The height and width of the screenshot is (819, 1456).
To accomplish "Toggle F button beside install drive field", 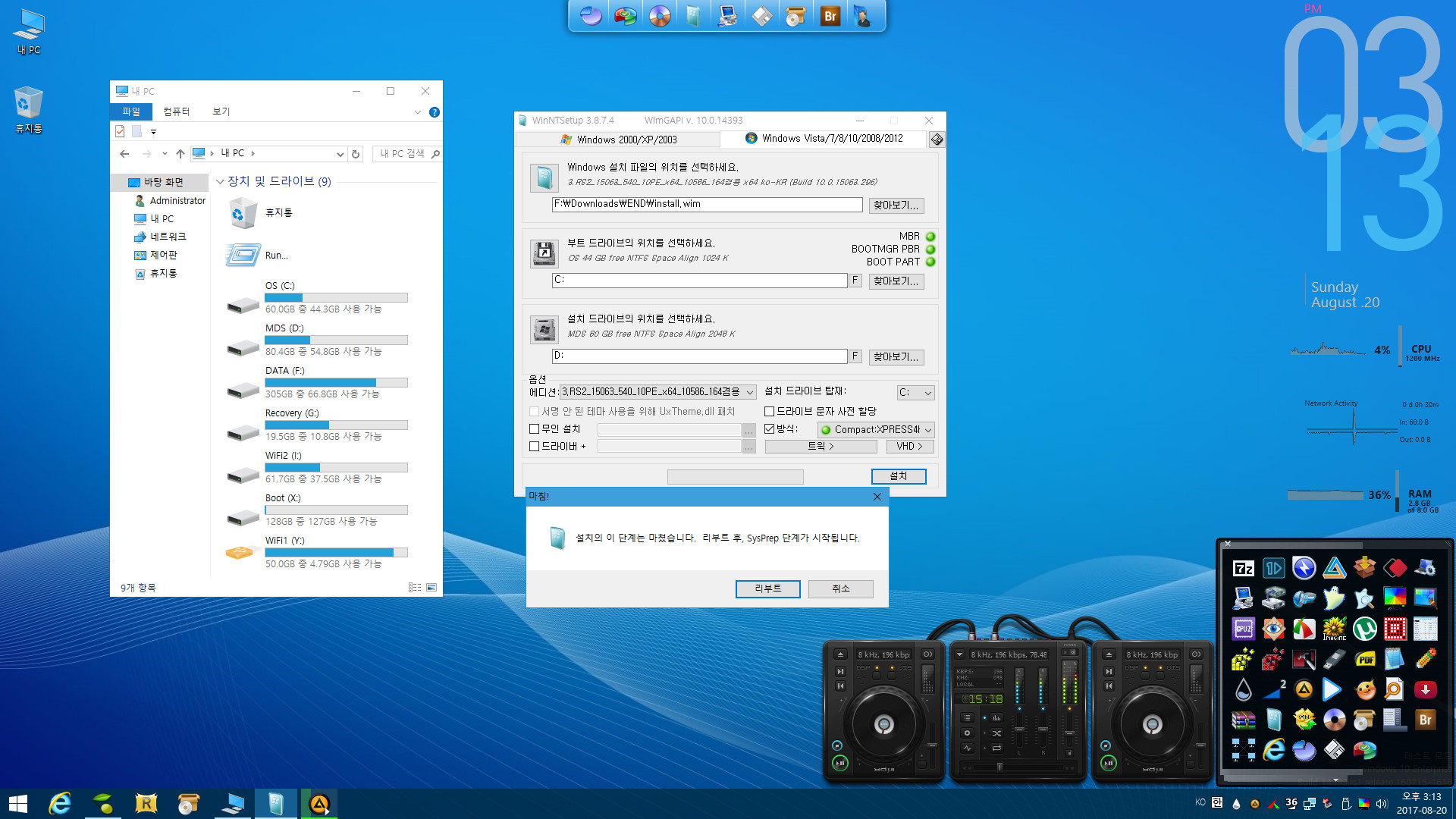I will 855,356.
